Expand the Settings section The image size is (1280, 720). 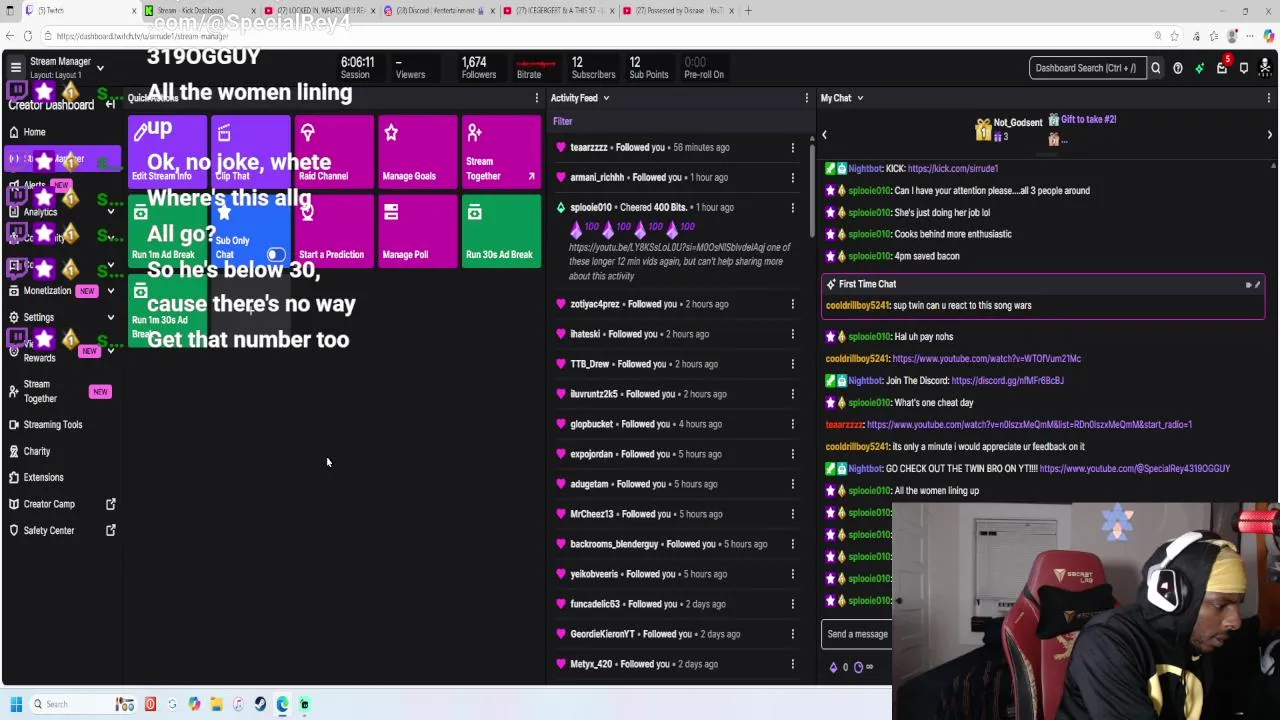pyautogui.click(x=110, y=318)
